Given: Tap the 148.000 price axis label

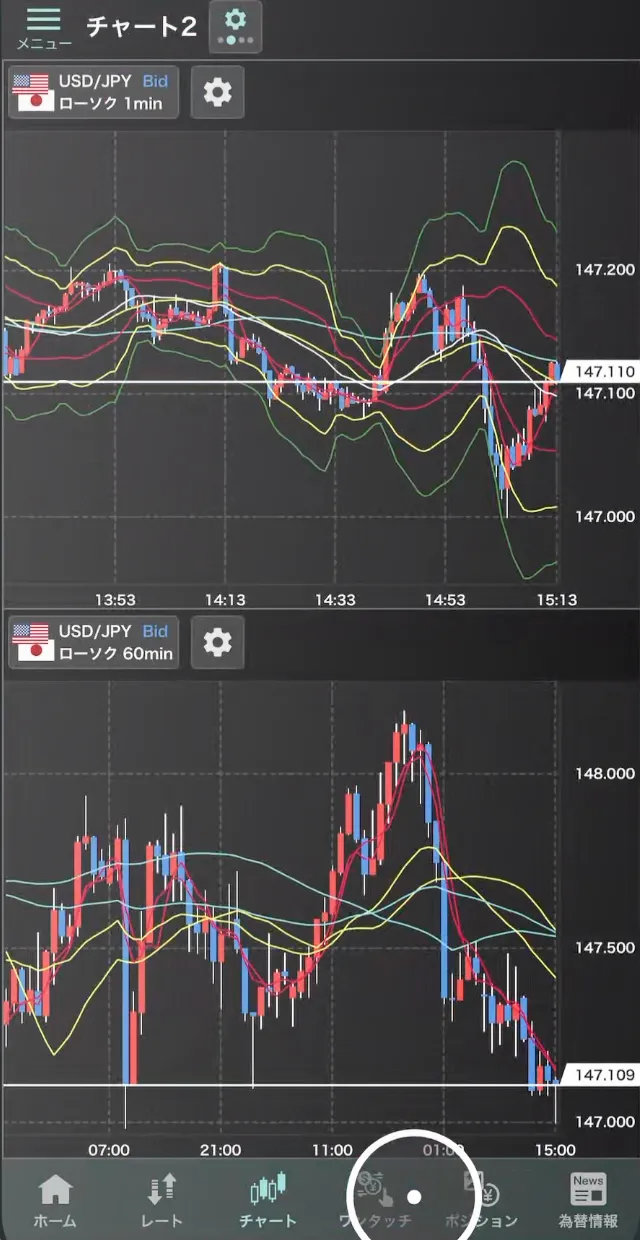Looking at the screenshot, I should pos(604,774).
